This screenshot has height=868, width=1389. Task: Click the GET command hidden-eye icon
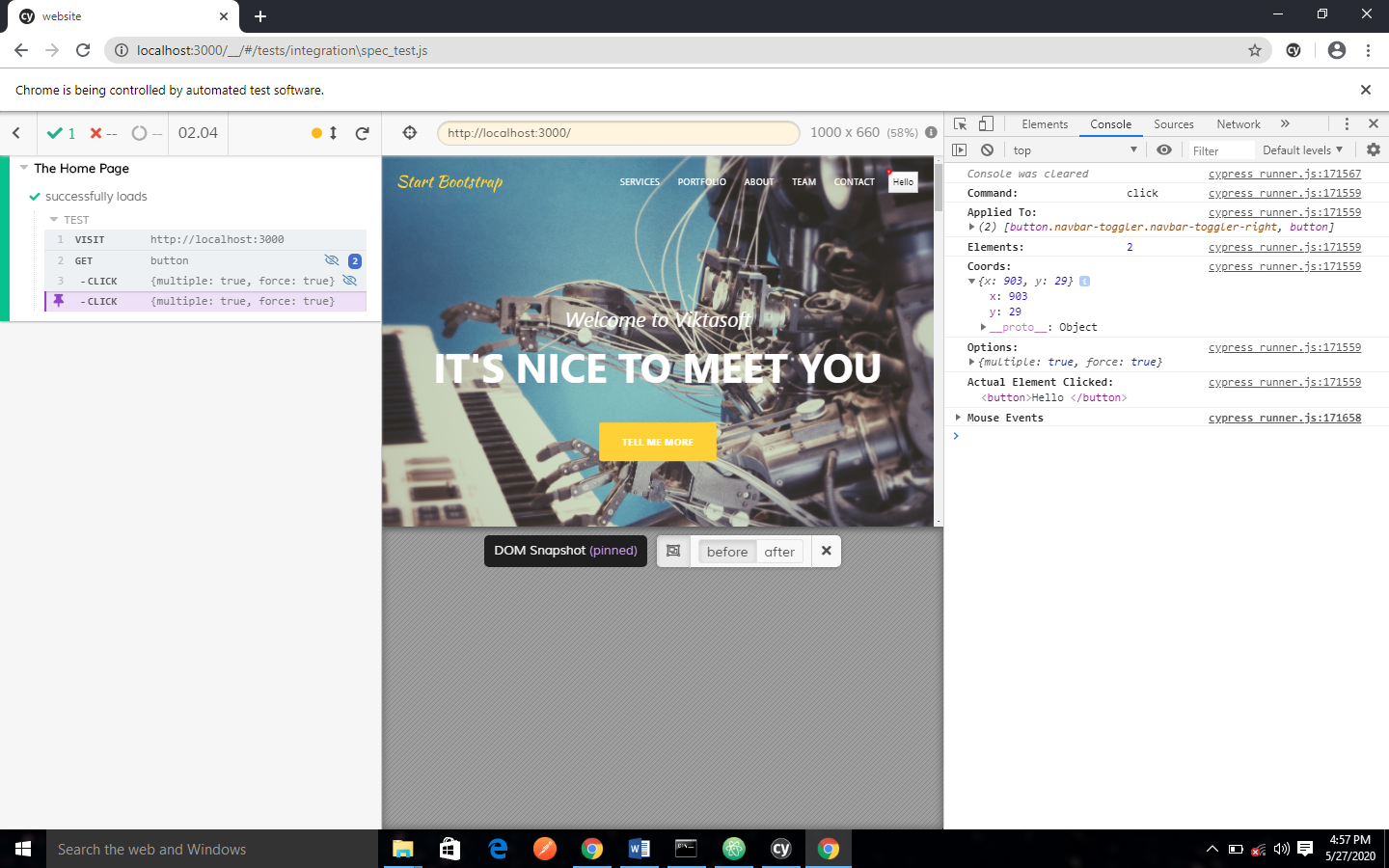coord(332,260)
